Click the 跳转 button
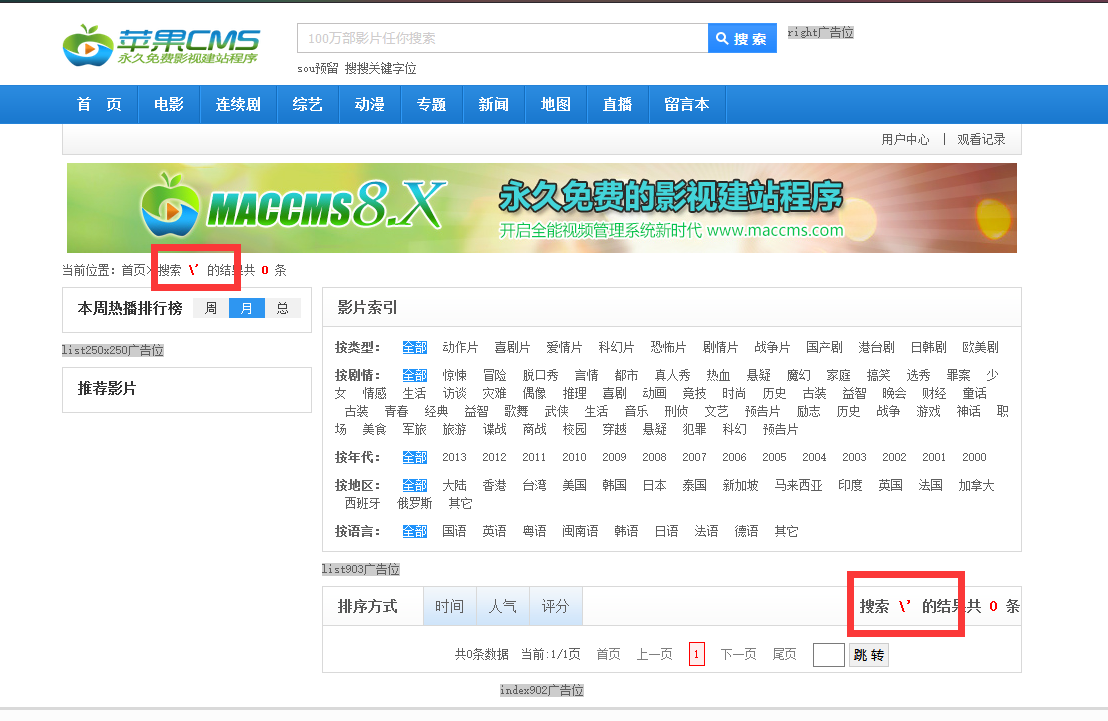Image resolution: width=1108 pixels, height=721 pixels. click(868, 655)
